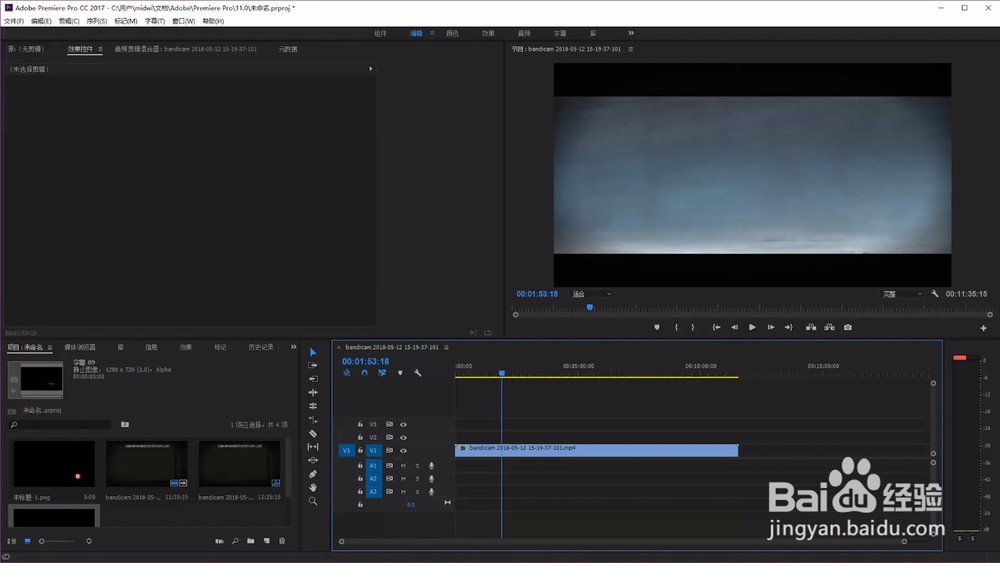Toggle linked selection in timeline
Viewport: 1000px width, 563px height.
382,373
